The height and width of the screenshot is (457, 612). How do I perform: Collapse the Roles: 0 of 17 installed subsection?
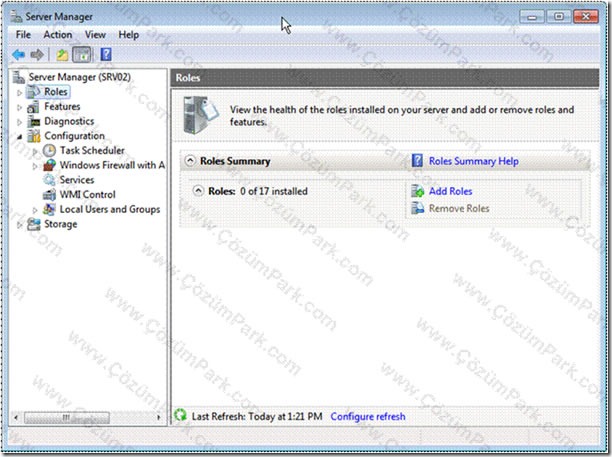[x=199, y=191]
